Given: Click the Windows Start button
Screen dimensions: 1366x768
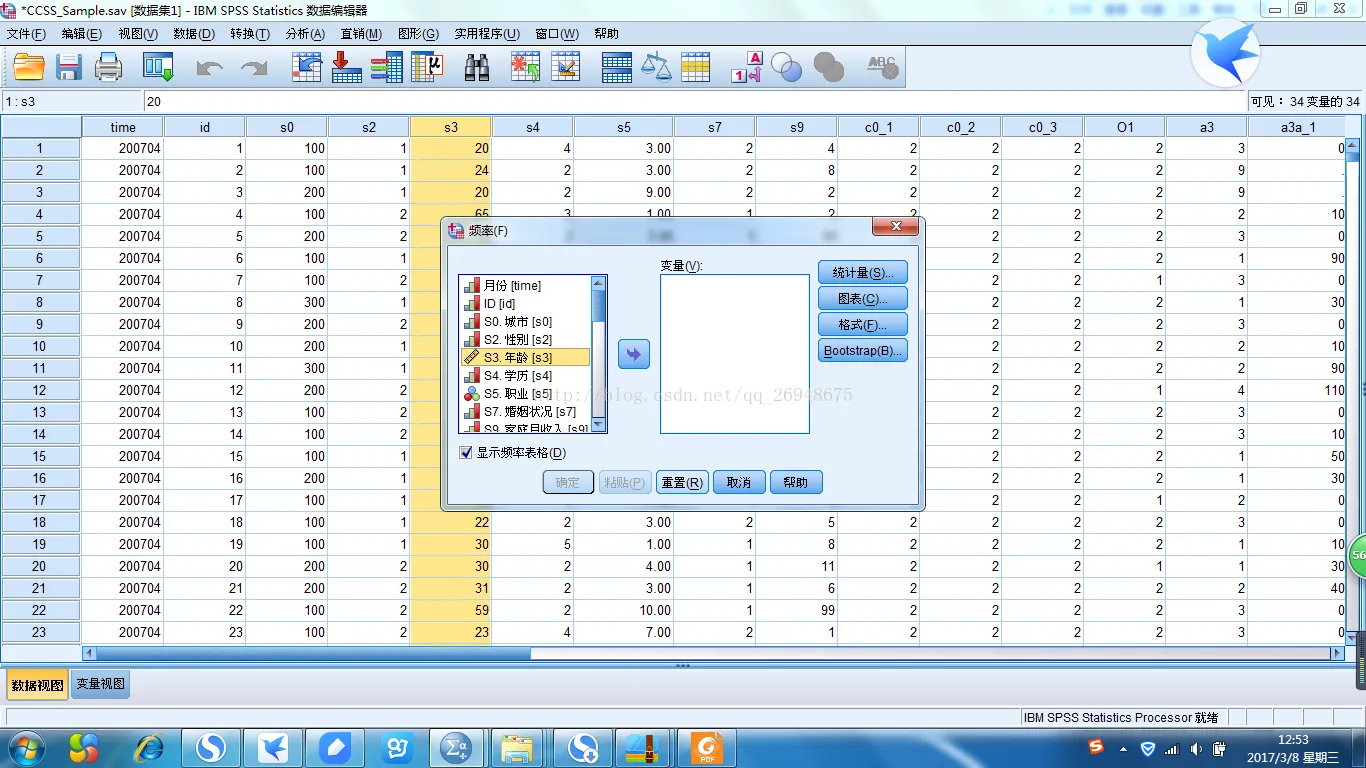Looking at the screenshot, I should pyautogui.click(x=25, y=748).
